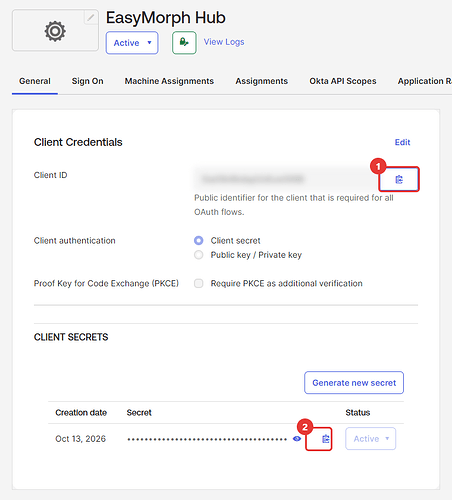Click the Secret column header
Screen dimensions: 452x500
(139, 413)
